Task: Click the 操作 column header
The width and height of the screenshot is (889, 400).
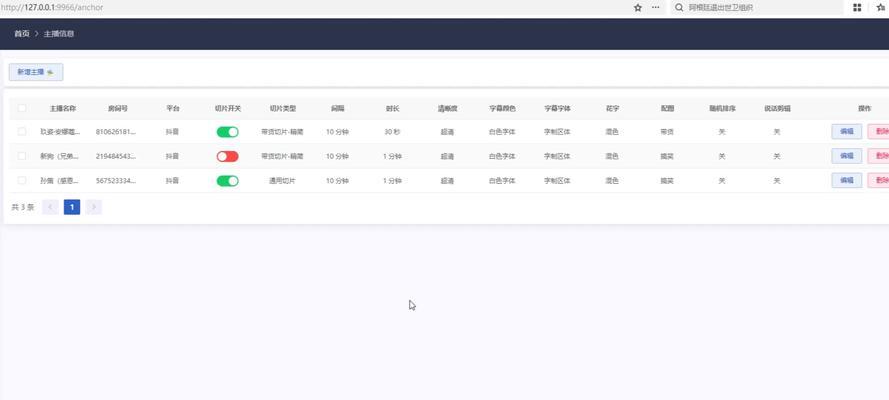Action: (864, 108)
